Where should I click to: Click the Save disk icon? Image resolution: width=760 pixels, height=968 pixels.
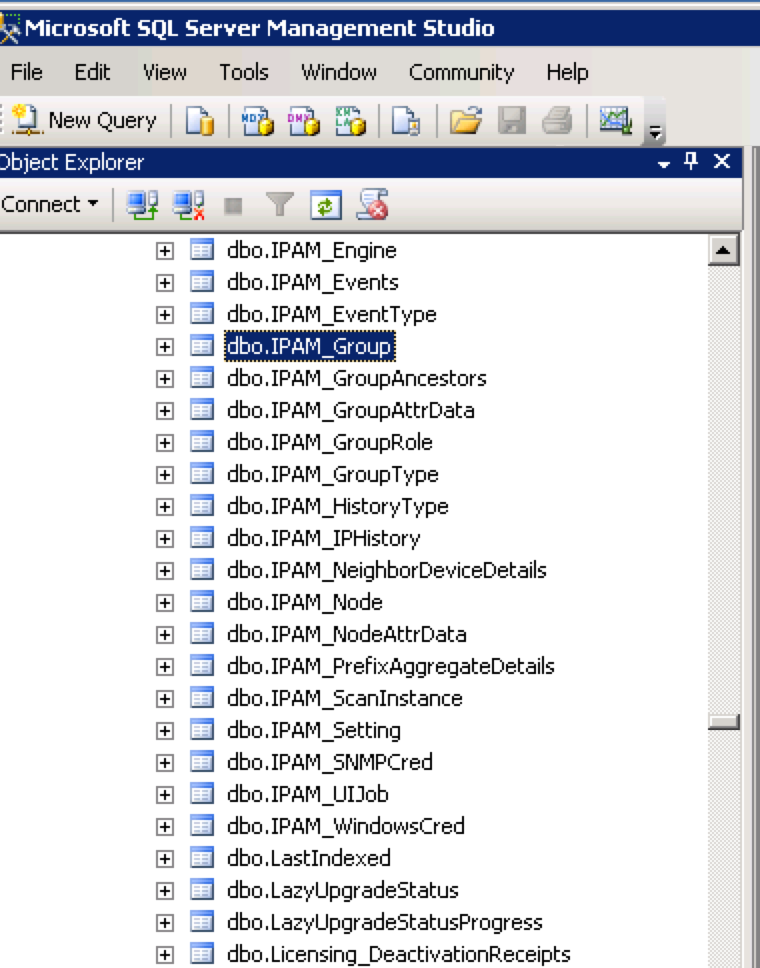(x=512, y=120)
